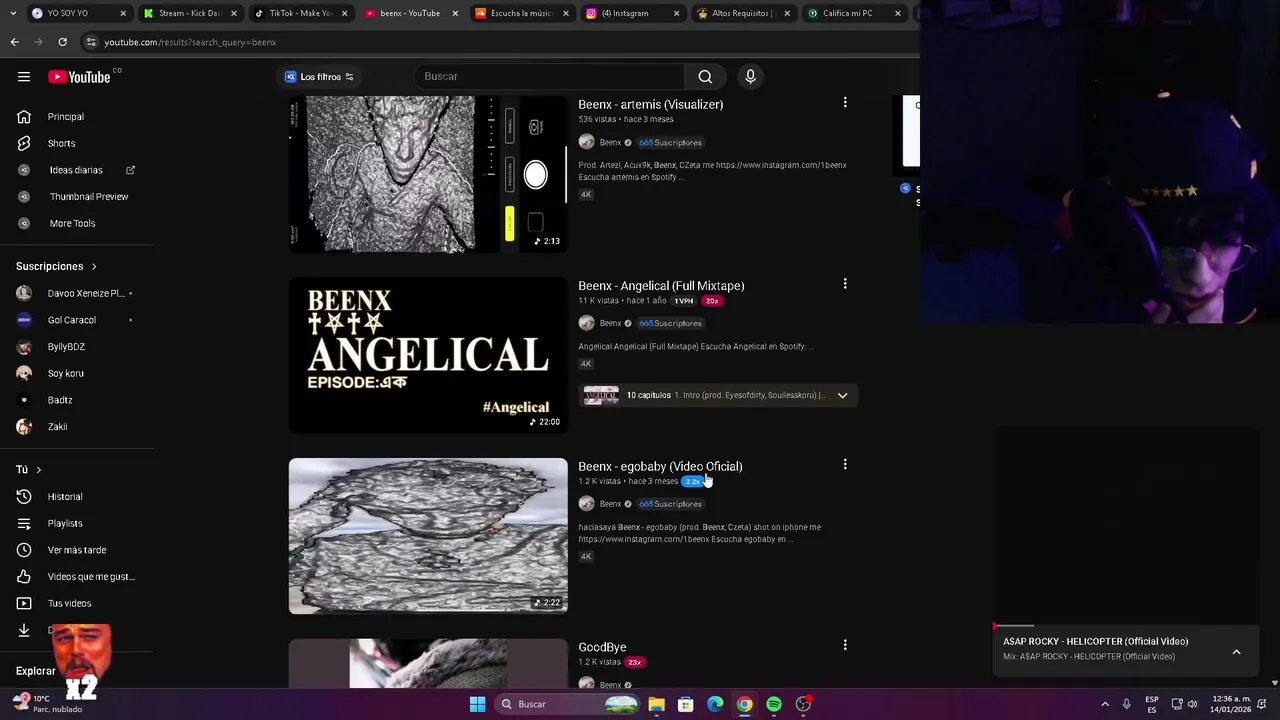The width and height of the screenshot is (1280, 720).
Task: Open ByllyBDZ subscription channel
Action: coord(76,347)
